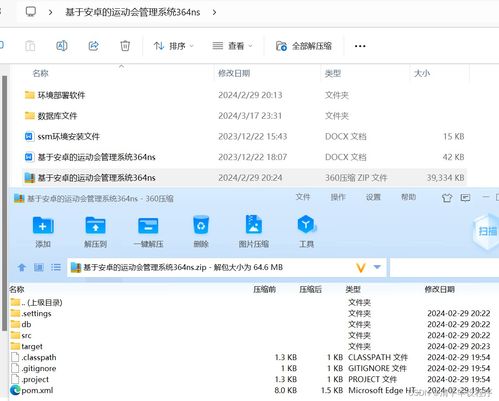Go up one level with the arrow icon
Viewport: 499px width, 401px height.
click(22, 267)
